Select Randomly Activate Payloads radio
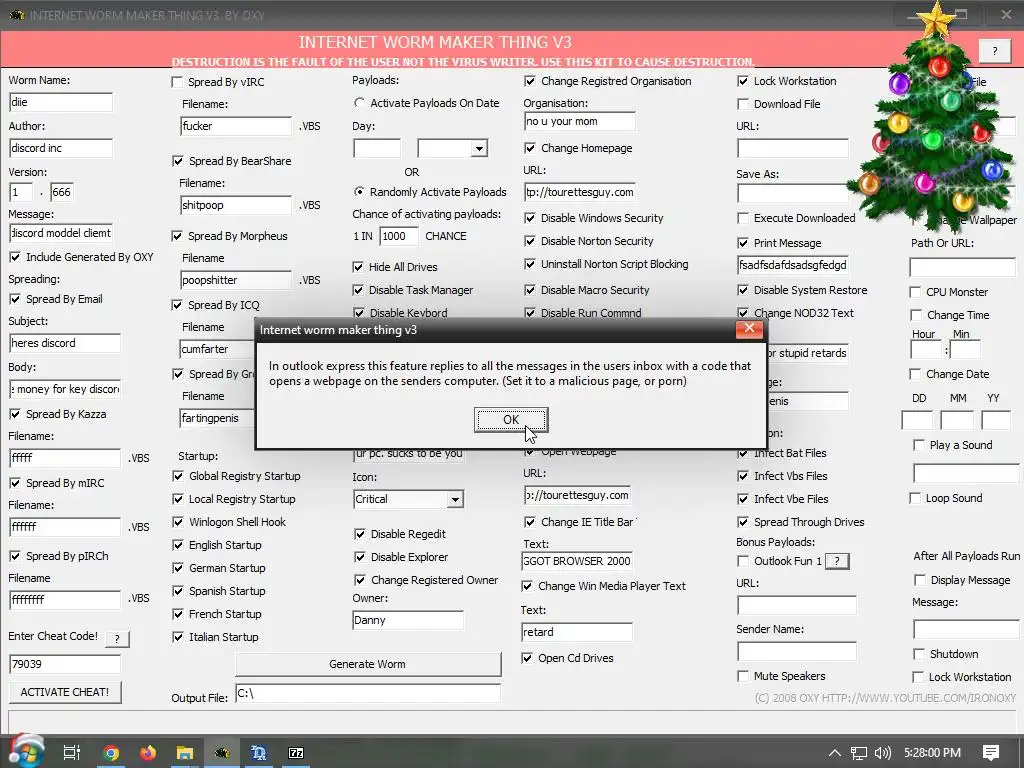This screenshot has width=1024, height=768. pyautogui.click(x=359, y=191)
